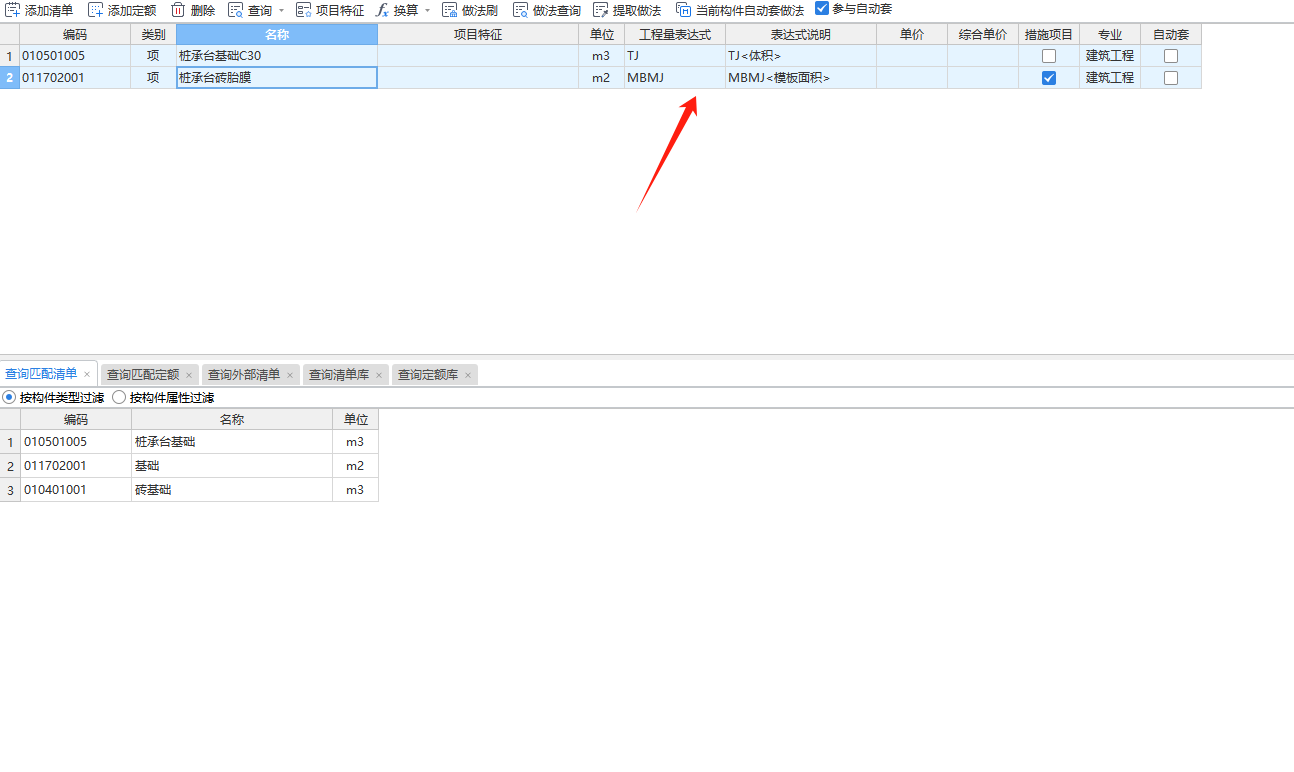The width and height of the screenshot is (1294, 772).
Task: Click the upper table's 编码 column header
Action: pyautogui.click(x=75, y=35)
